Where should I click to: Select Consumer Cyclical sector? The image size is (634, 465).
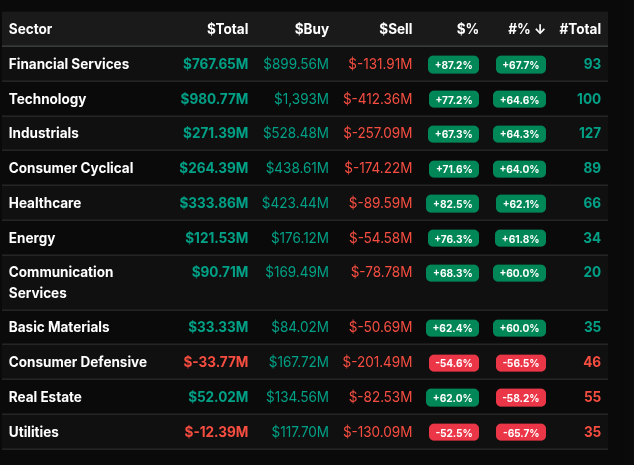click(71, 168)
